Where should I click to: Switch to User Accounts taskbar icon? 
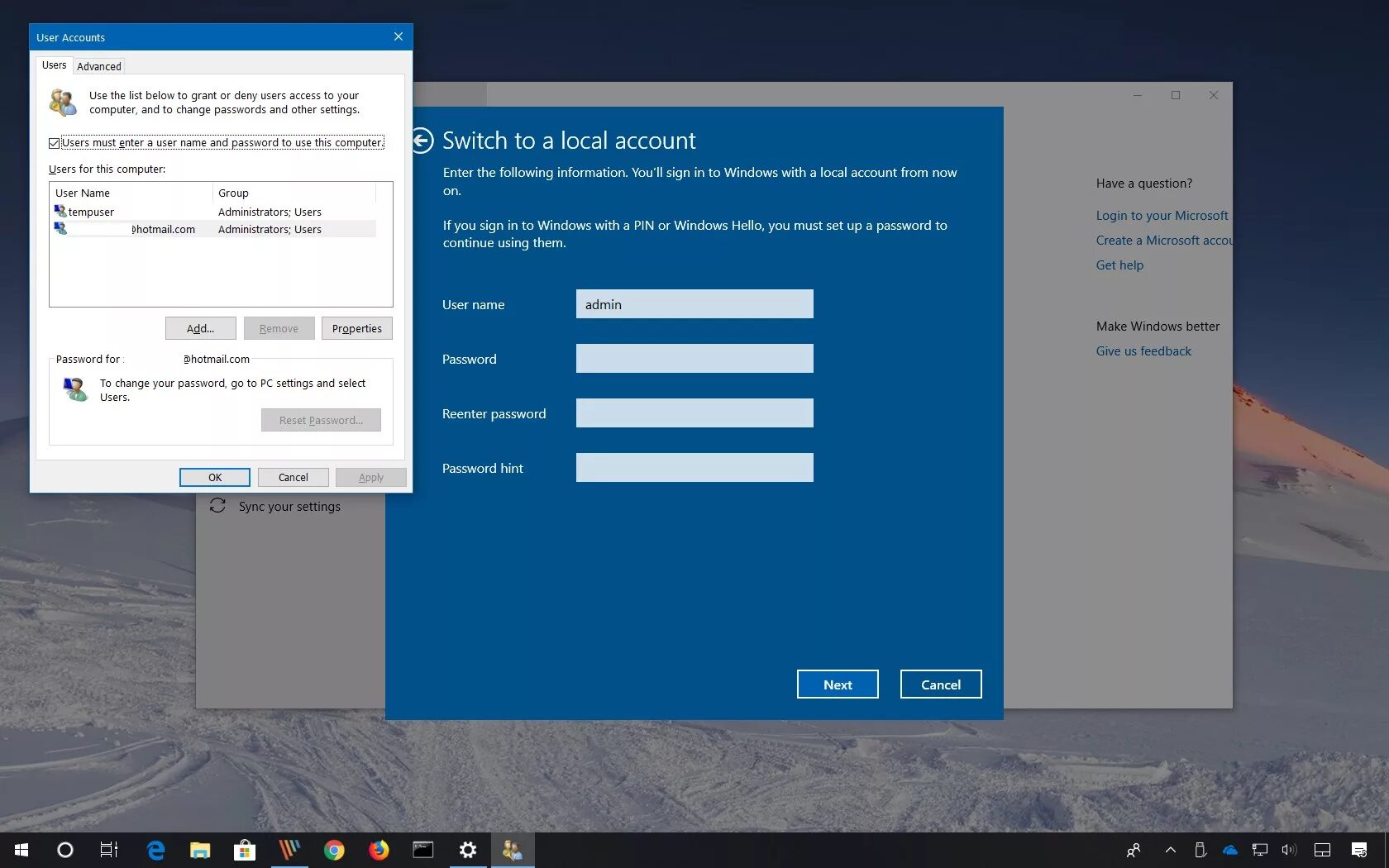click(x=513, y=850)
